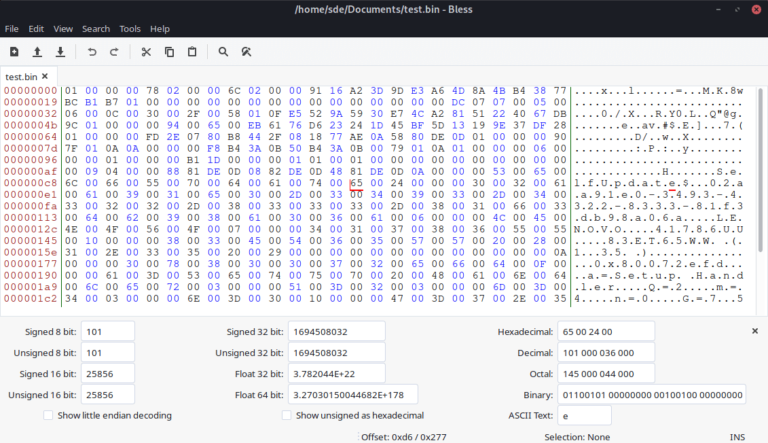Image resolution: width=768 pixels, height=443 pixels.
Task: Click the offset label 00000000
Action: click(x=30, y=91)
